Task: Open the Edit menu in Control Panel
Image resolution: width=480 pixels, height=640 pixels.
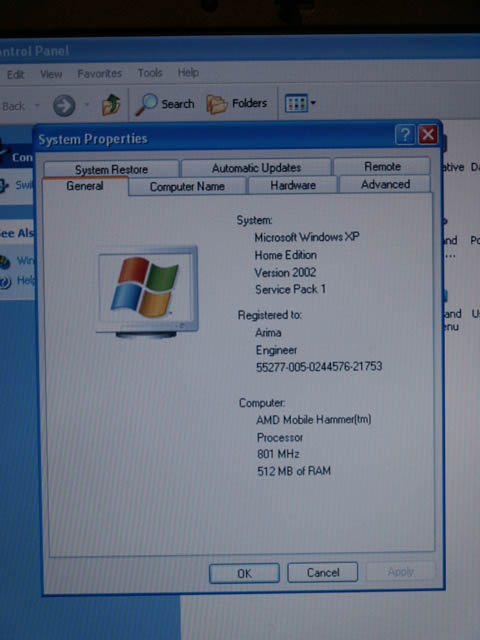Action: [x=16, y=75]
